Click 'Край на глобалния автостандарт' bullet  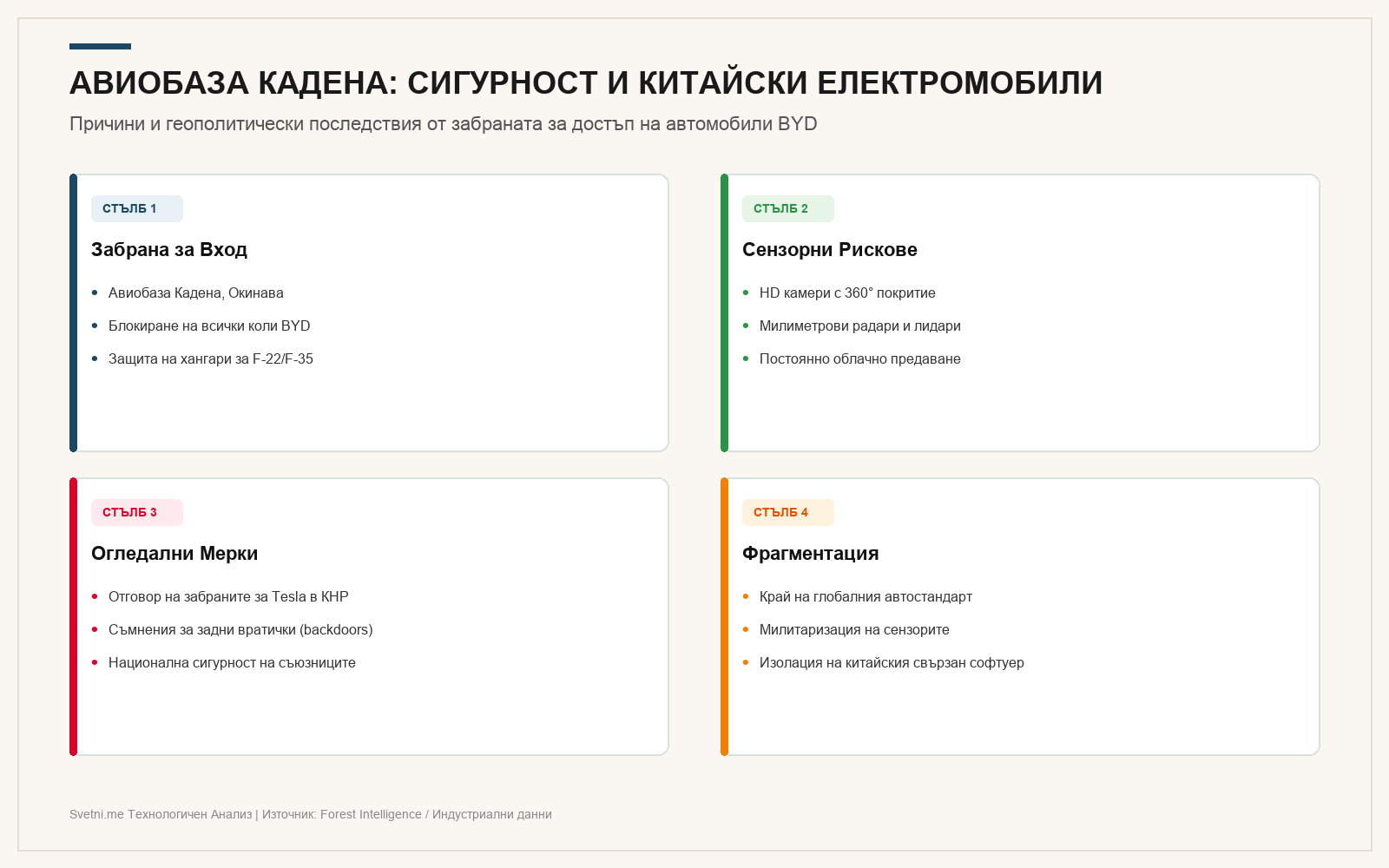(x=866, y=597)
